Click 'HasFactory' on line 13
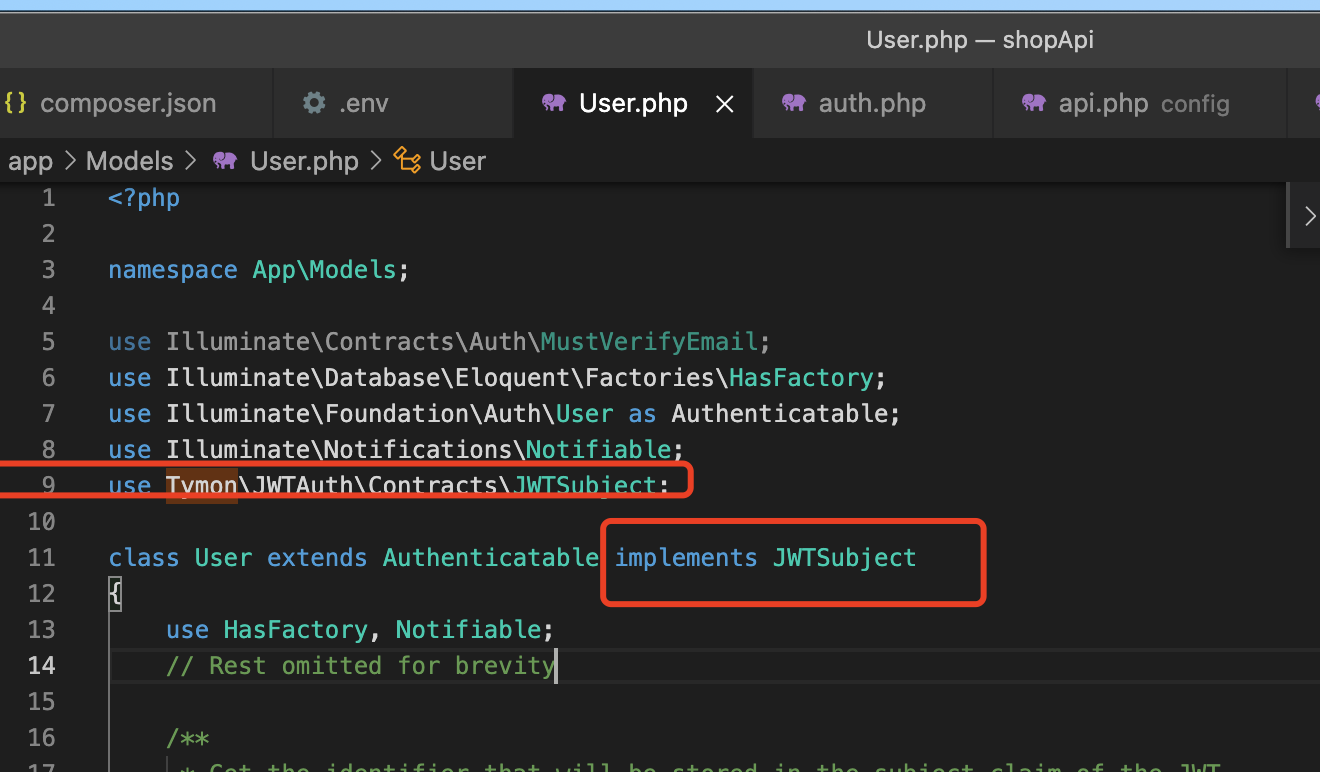 (x=295, y=630)
